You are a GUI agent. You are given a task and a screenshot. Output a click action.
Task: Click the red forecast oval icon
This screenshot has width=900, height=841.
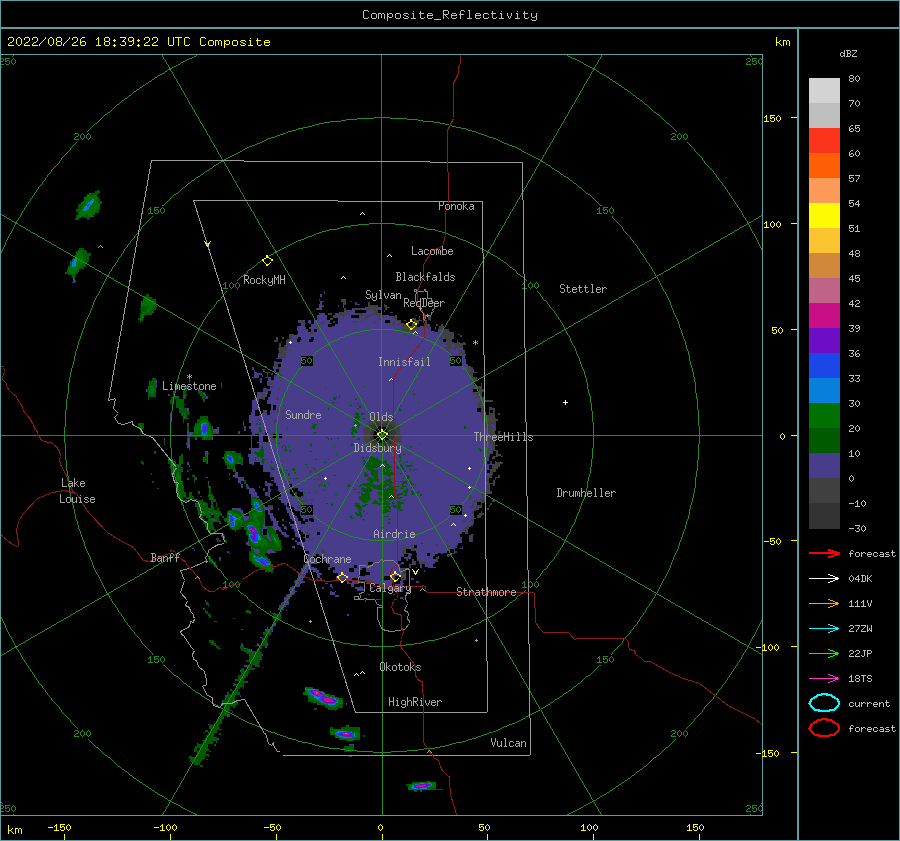(x=824, y=728)
